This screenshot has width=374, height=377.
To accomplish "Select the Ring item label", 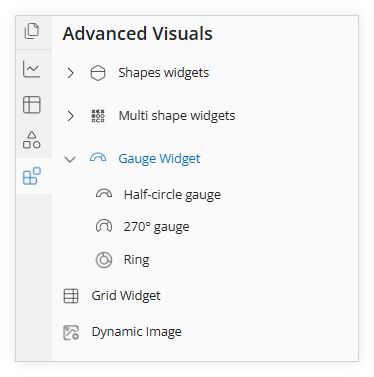I will [137, 259].
